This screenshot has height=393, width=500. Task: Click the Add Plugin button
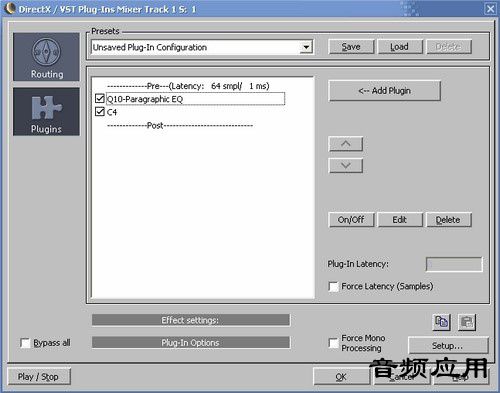pyautogui.click(x=384, y=91)
